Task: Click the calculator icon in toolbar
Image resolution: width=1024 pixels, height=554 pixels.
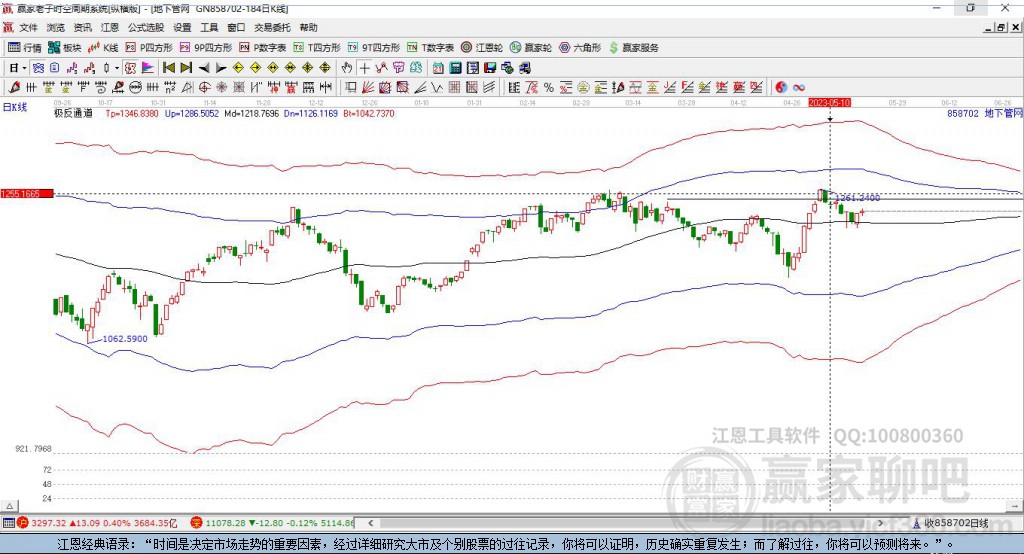Action: point(455,68)
